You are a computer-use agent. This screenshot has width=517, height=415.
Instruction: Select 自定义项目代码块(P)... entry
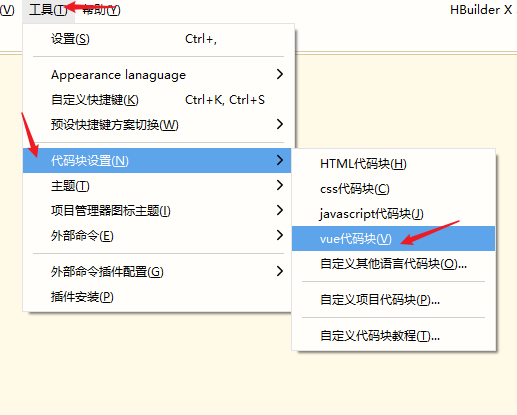tap(393, 300)
